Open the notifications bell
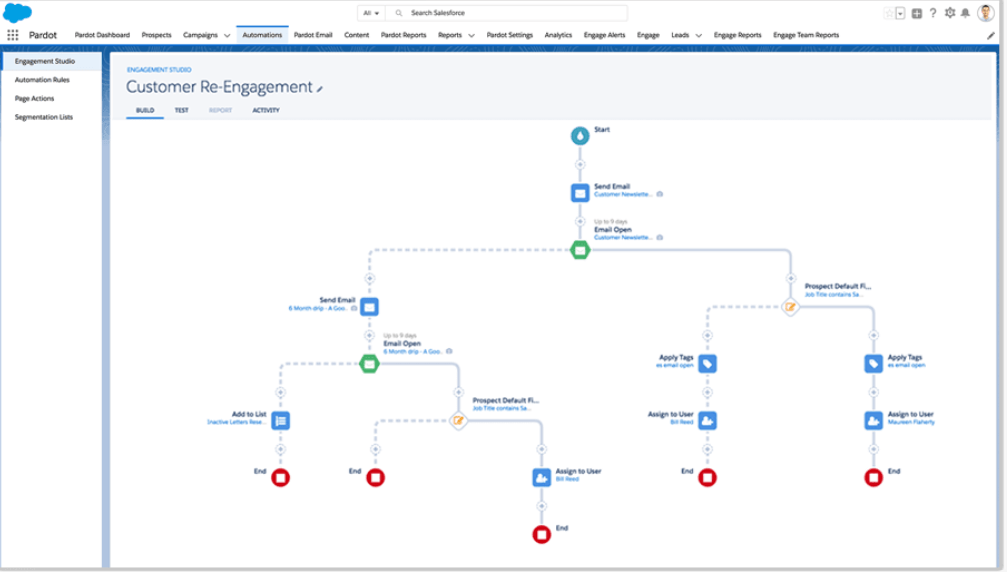Screen dimensions: 1007x572 [x=965, y=13]
